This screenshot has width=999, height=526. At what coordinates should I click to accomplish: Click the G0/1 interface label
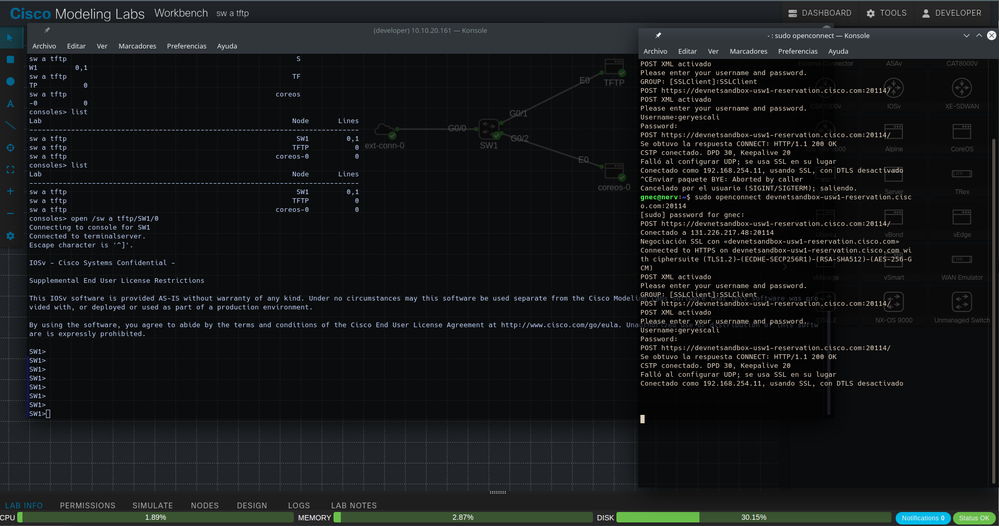[518, 113]
